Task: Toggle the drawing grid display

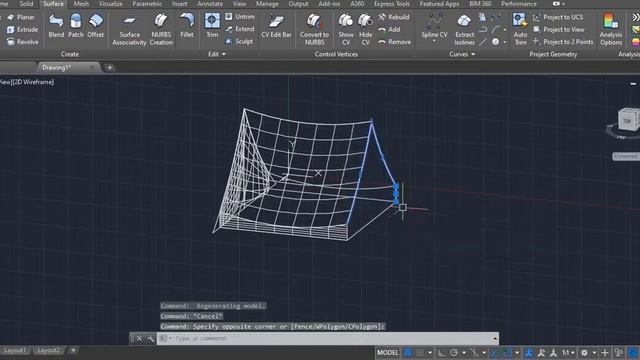Action: pos(407,353)
